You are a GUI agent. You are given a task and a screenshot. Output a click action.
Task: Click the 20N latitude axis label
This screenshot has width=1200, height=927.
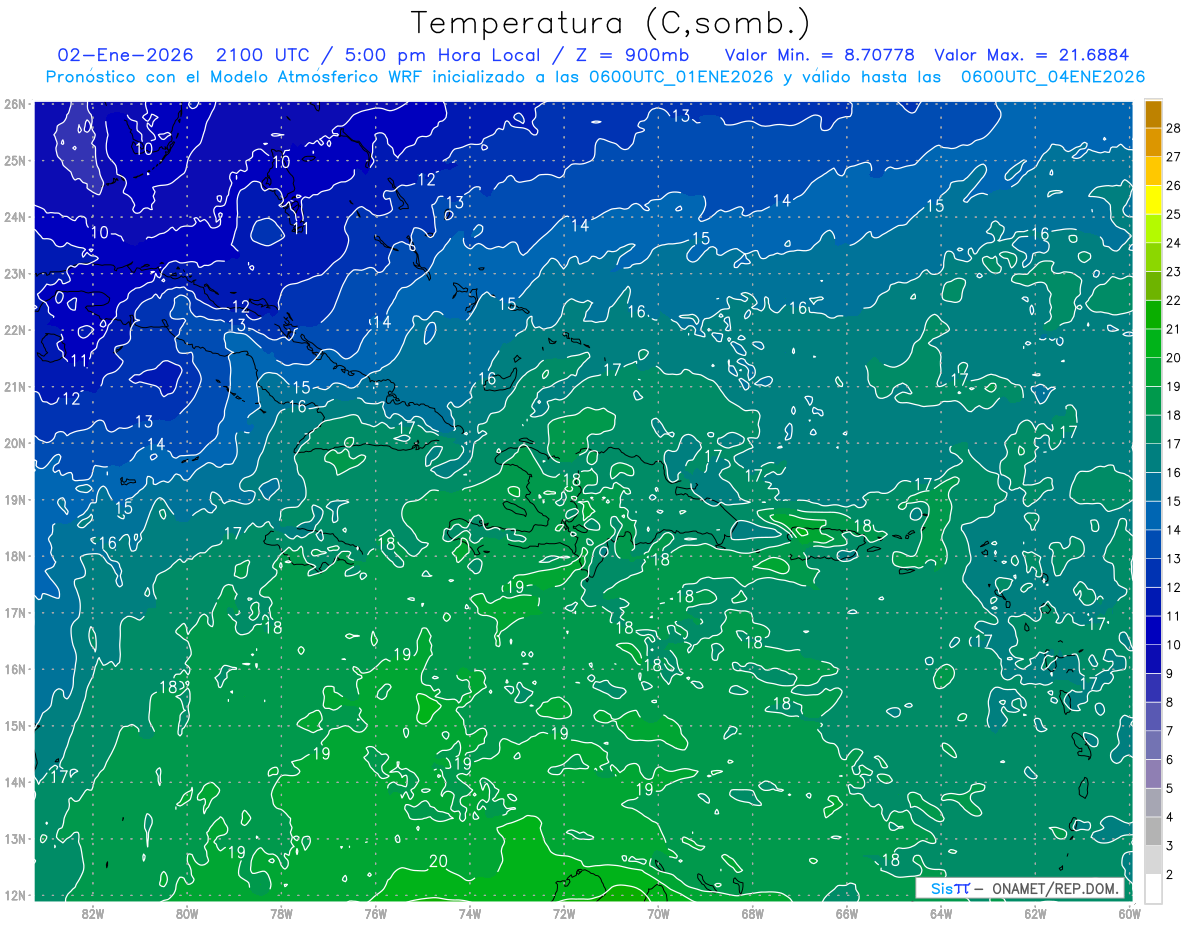coord(15,443)
